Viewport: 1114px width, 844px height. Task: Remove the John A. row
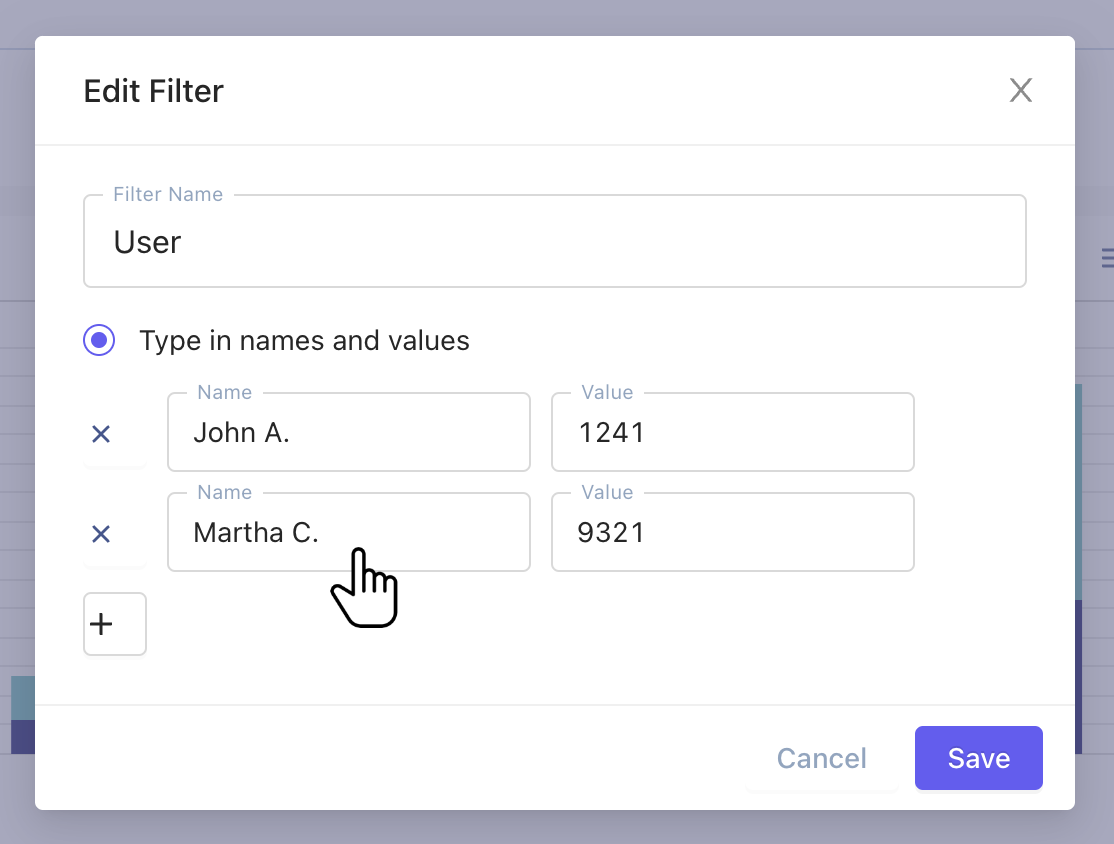click(101, 434)
